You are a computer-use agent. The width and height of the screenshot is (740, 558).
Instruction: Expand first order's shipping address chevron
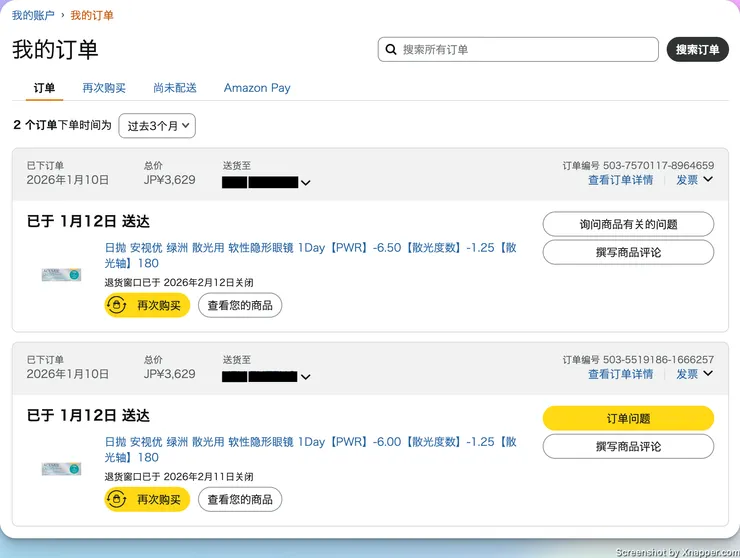pos(305,183)
